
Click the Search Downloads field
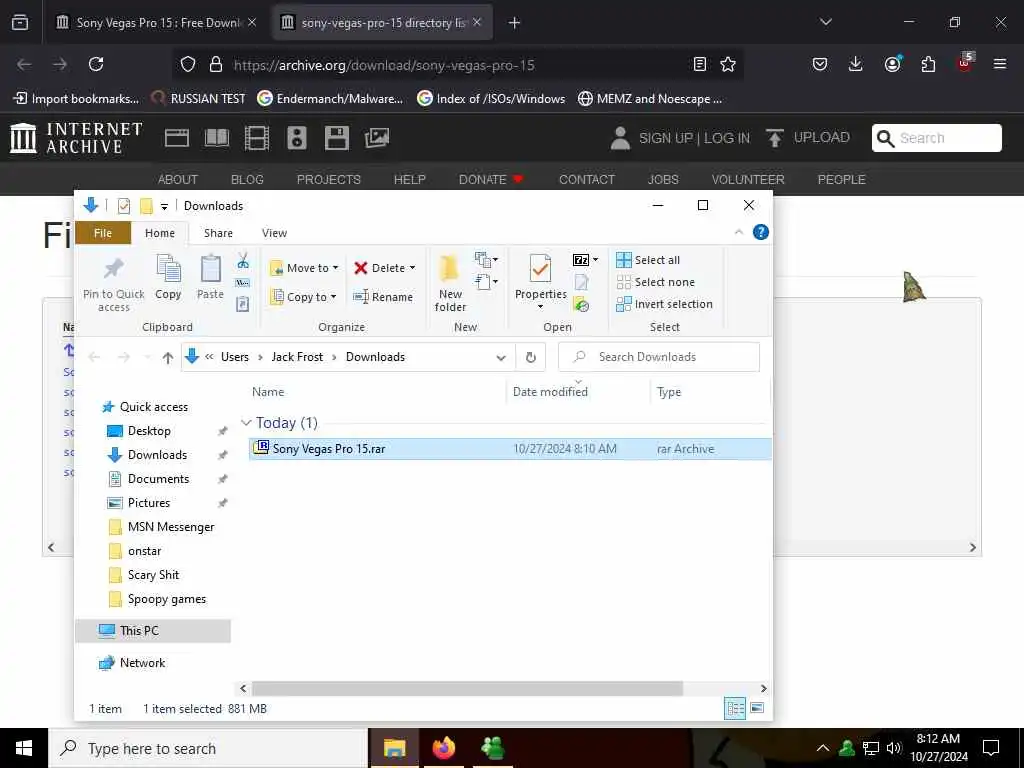click(659, 357)
